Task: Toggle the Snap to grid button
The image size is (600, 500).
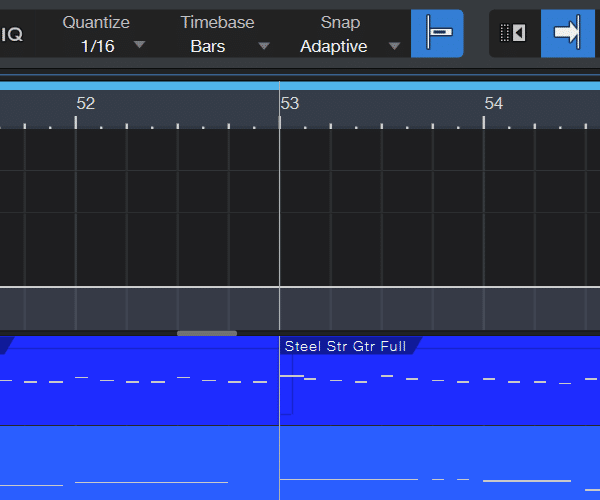Action: pos(437,34)
